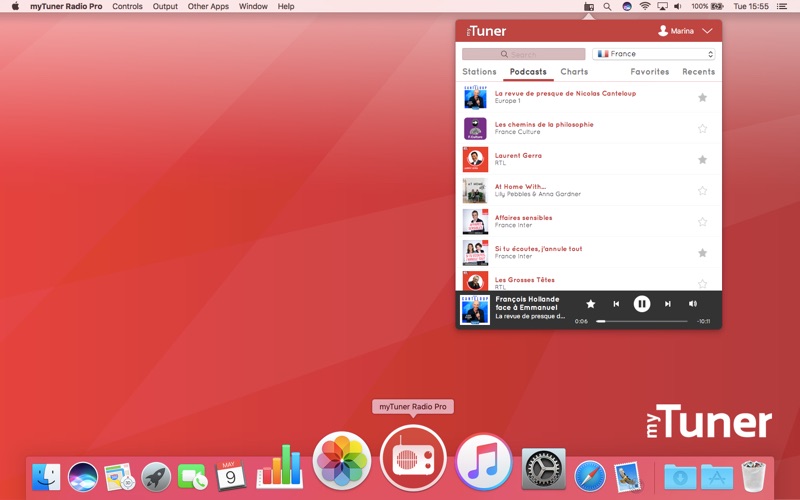Viewport: 800px width, 500px height.
Task: Open Siri from the menu bar
Action: point(627,7)
